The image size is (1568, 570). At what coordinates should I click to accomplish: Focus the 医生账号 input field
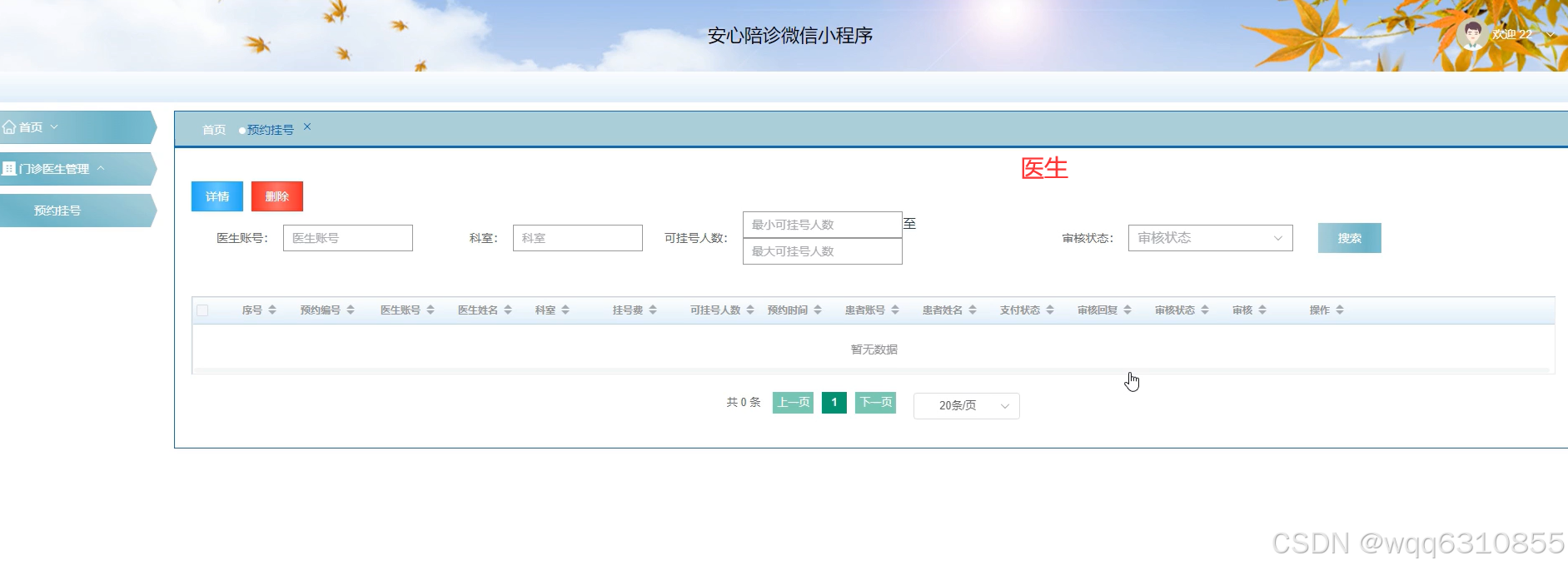point(348,238)
